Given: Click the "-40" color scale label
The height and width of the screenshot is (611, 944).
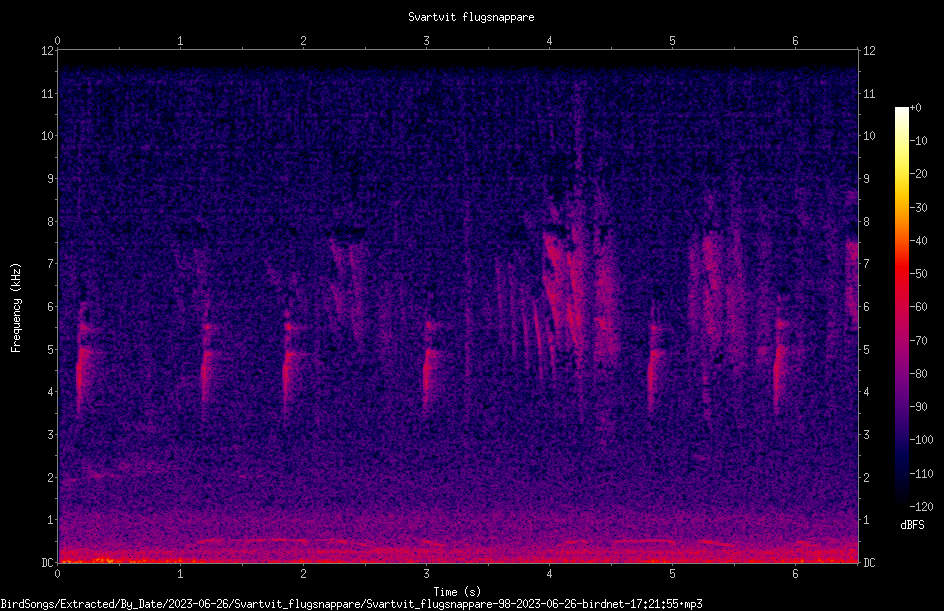Looking at the screenshot, I should pyautogui.click(x=919, y=241).
